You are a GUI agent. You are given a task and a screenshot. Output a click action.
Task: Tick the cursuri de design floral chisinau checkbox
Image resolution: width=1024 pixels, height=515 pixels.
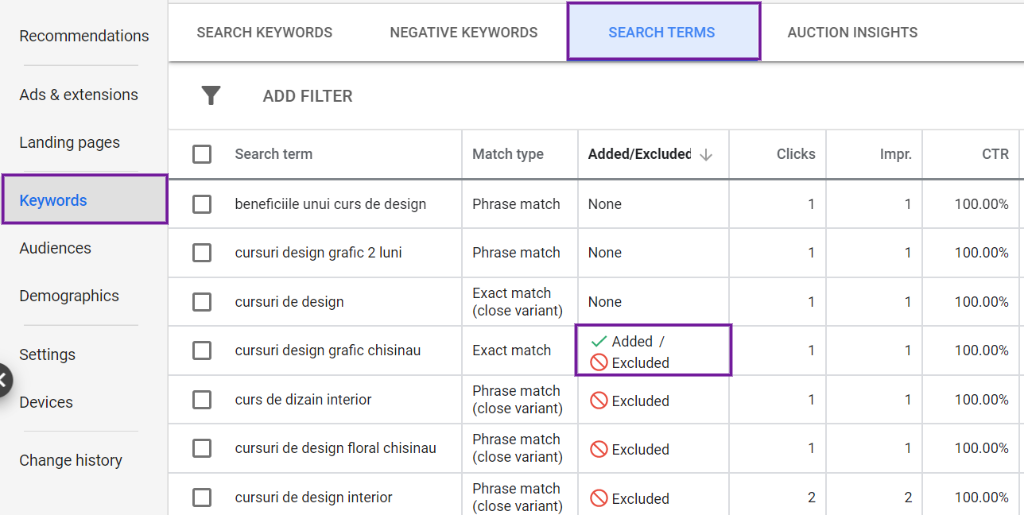[202, 448]
